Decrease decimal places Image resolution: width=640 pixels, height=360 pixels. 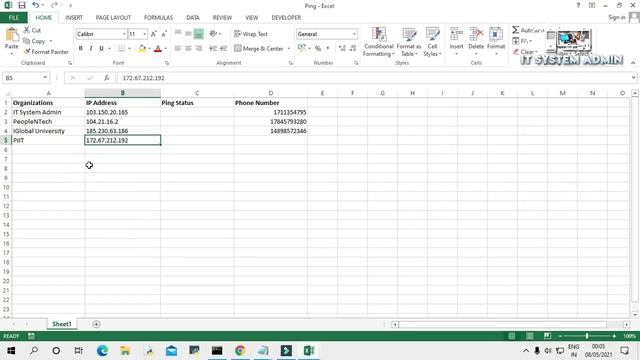(x=353, y=49)
